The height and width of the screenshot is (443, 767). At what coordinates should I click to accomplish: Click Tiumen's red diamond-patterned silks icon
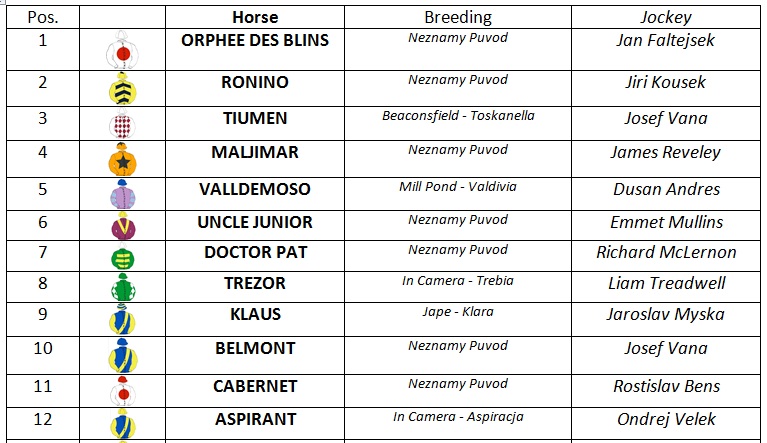click(x=122, y=124)
